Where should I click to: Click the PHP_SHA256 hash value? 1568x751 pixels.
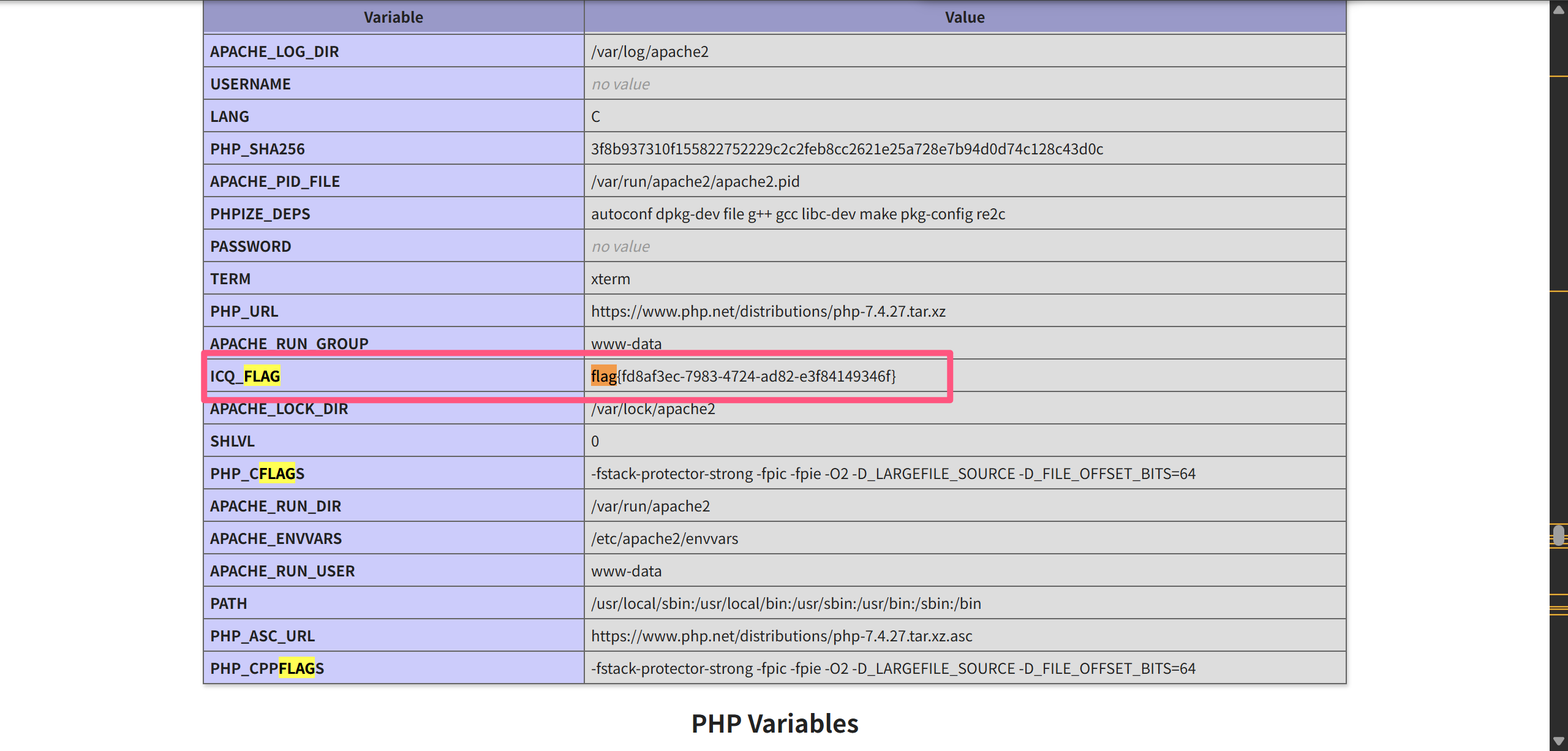pos(846,149)
